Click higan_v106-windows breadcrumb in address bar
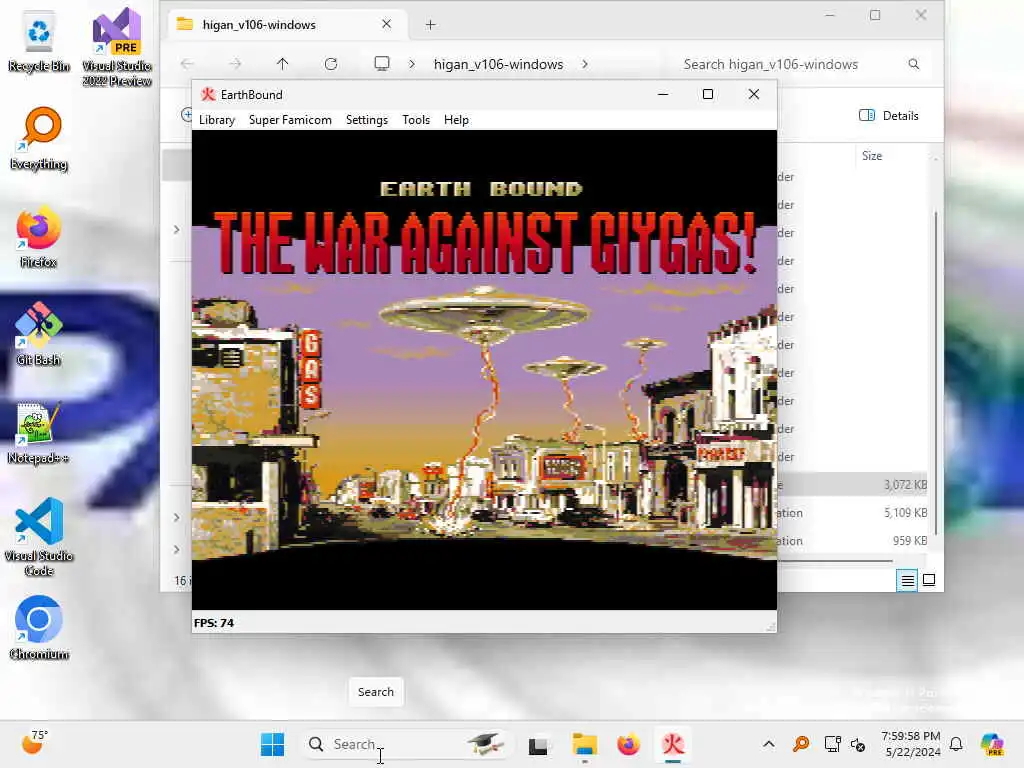This screenshot has height=768, width=1024. pyautogui.click(x=498, y=64)
